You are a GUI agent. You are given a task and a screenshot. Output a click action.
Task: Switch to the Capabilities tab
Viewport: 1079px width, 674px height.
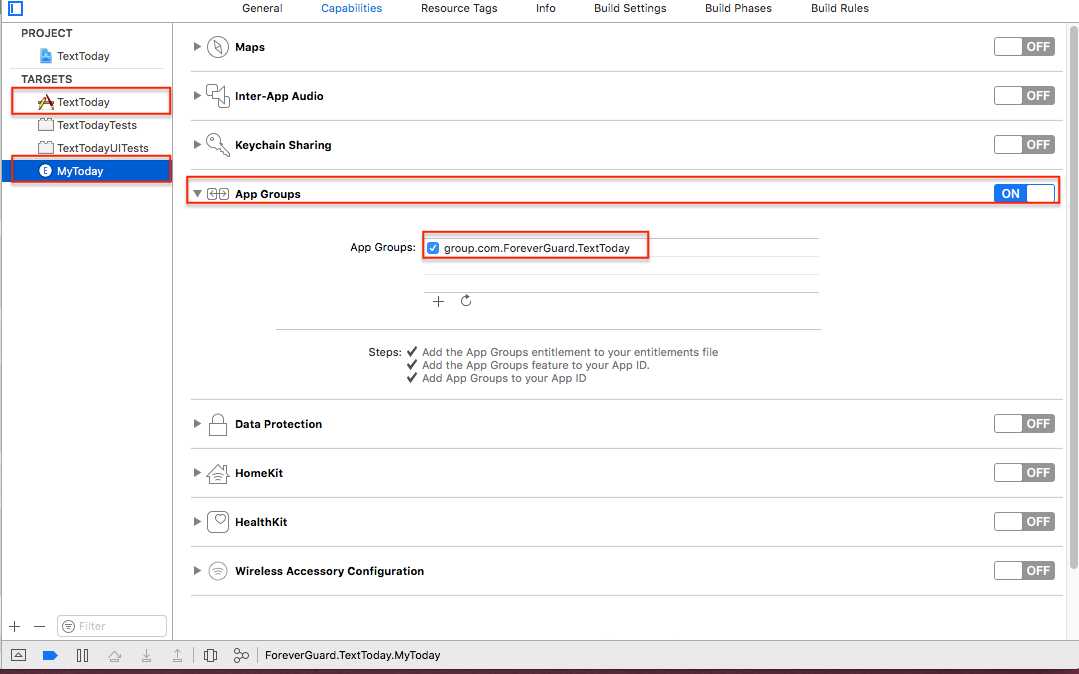coord(352,8)
